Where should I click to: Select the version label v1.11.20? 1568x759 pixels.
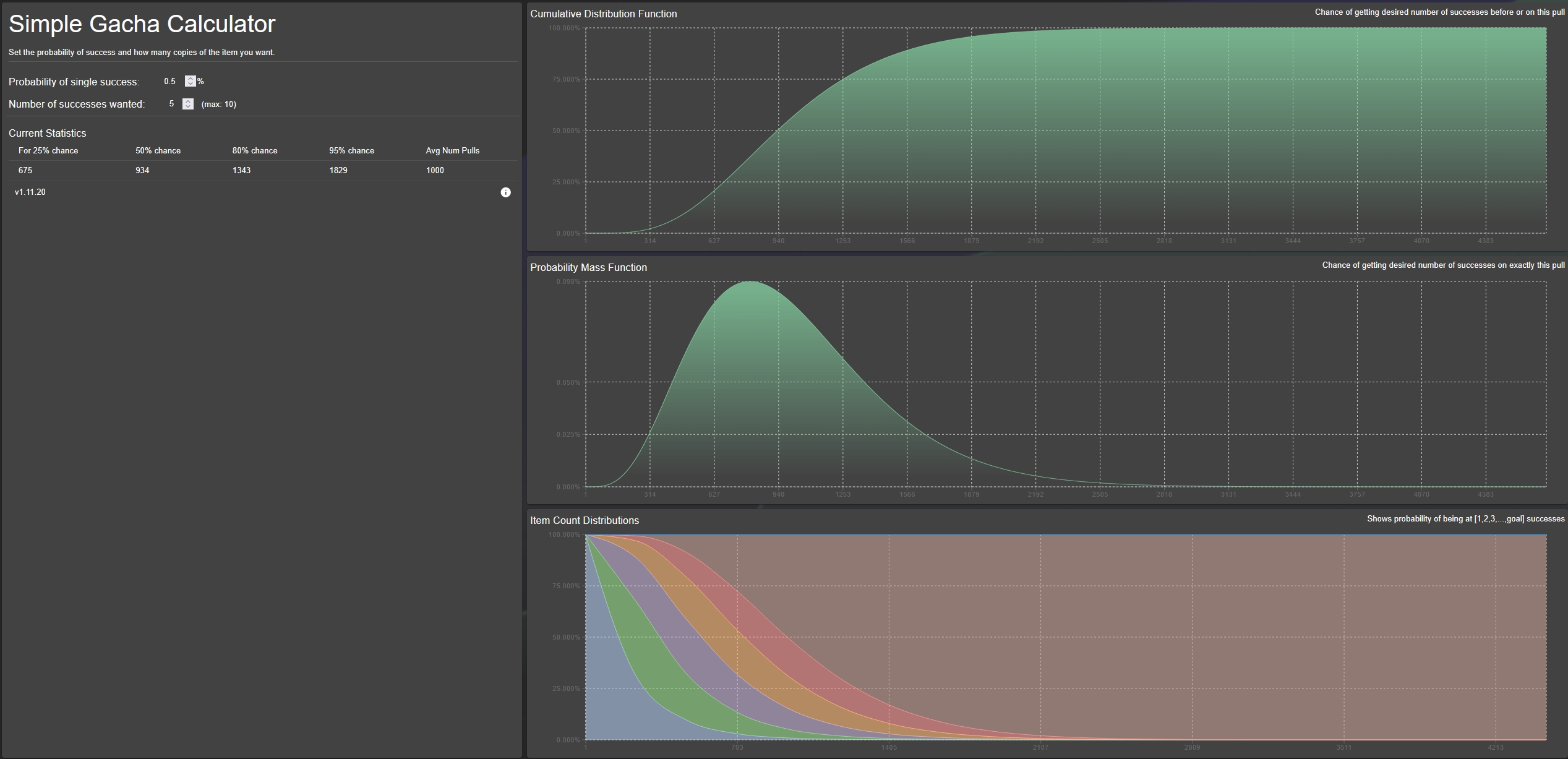(x=30, y=192)
